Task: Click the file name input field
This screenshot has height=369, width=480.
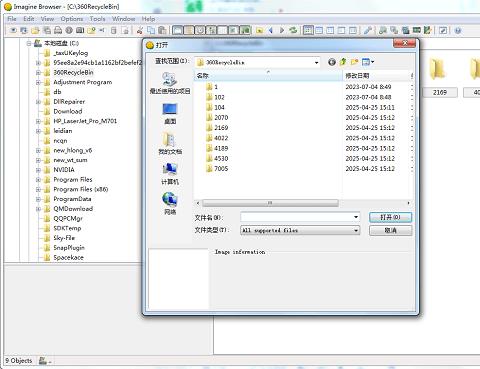Action: (x=297, y=217)
